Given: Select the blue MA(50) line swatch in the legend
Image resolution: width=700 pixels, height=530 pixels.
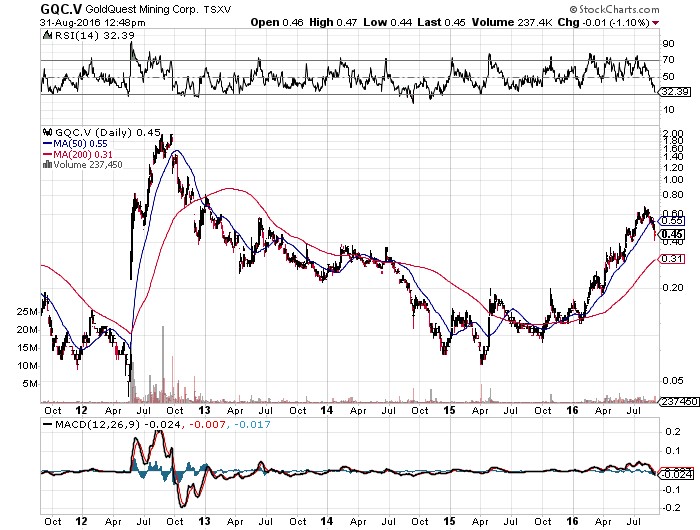Looking at the screenshot, I should pos(47,143).
